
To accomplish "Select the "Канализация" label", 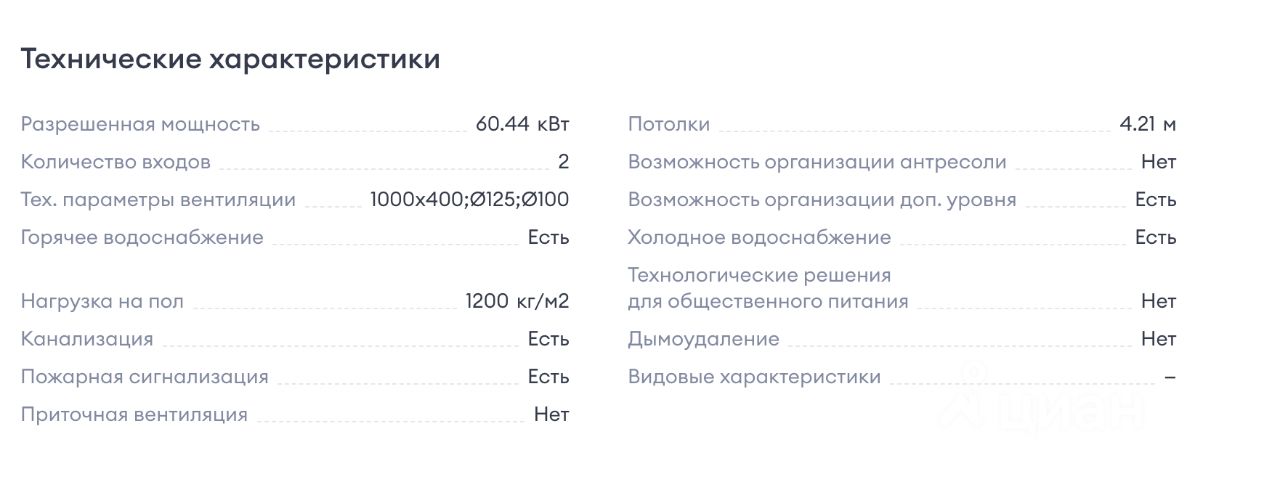I will 87,339.
